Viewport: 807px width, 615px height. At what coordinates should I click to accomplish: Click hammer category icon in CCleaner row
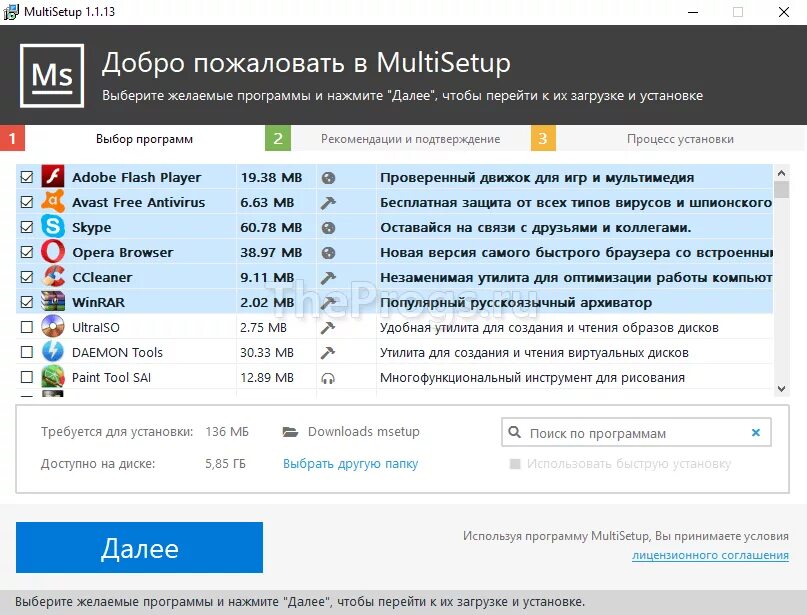point(328,278)
